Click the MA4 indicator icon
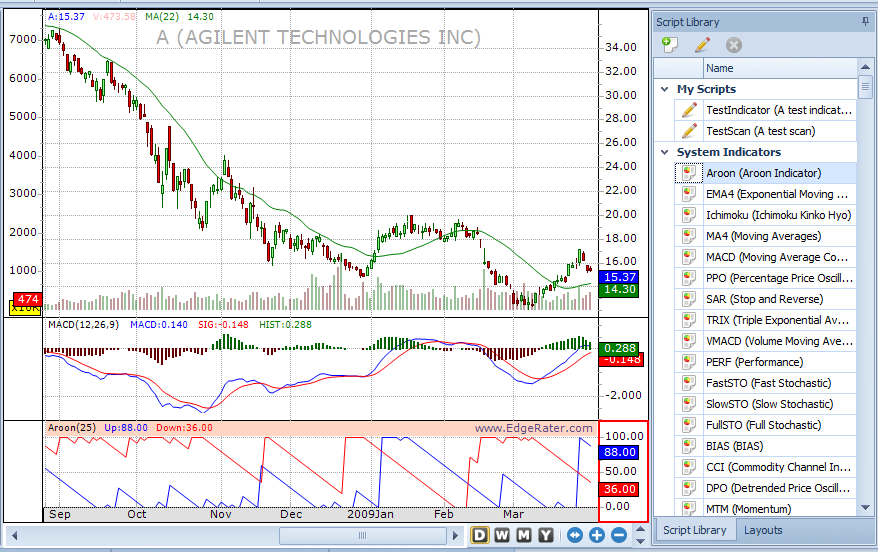 689,236
